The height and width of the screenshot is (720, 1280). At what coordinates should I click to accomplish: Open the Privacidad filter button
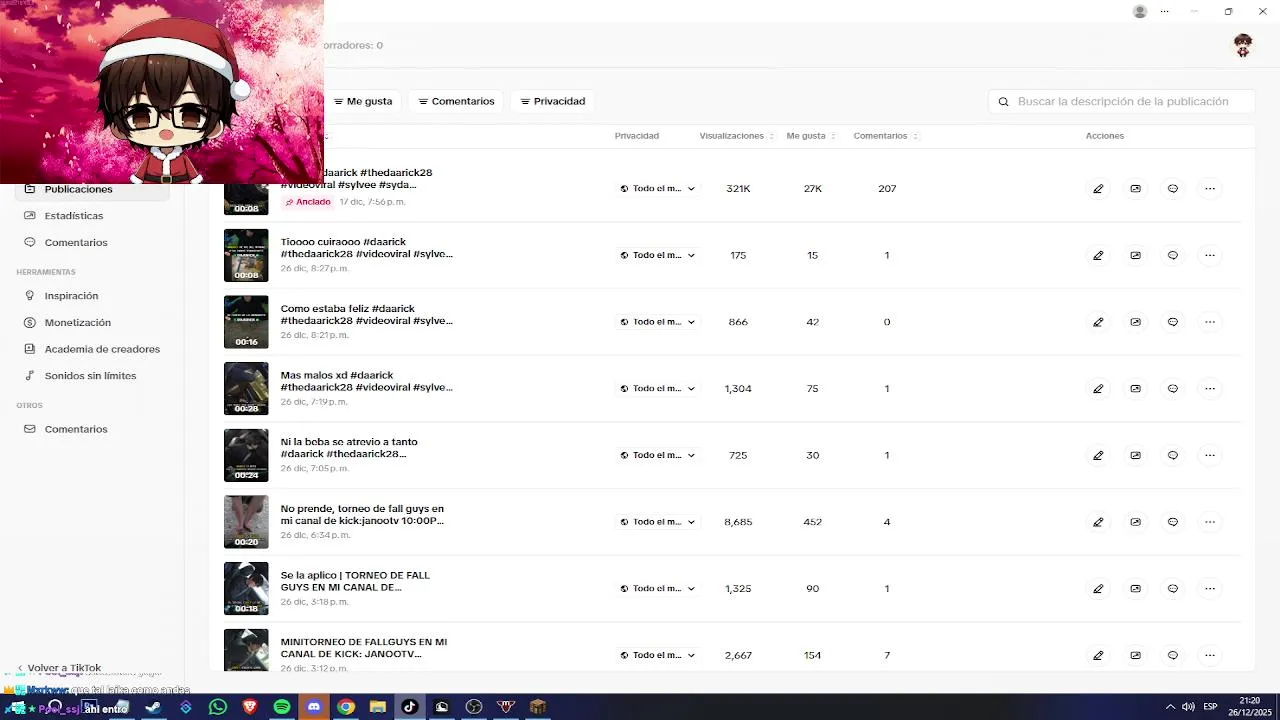pyautogui.click(x=553, y=101)
